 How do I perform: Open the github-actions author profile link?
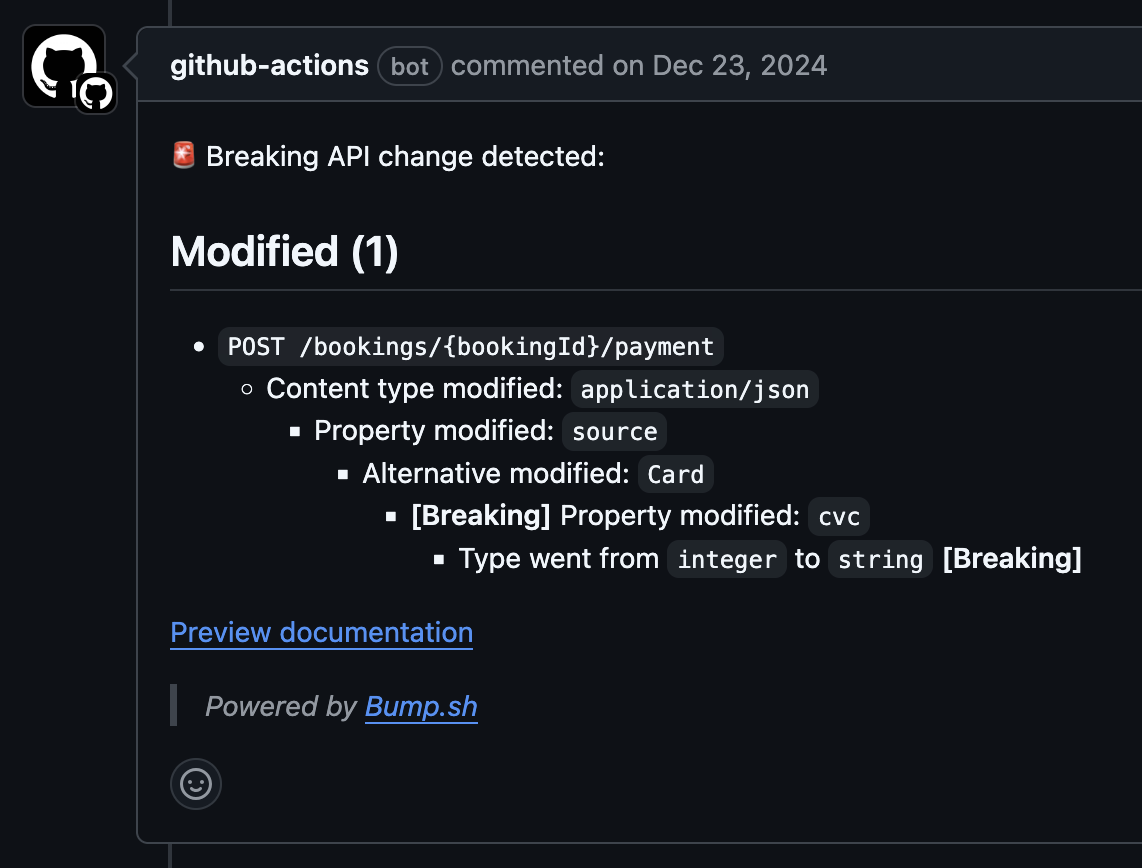269,66
